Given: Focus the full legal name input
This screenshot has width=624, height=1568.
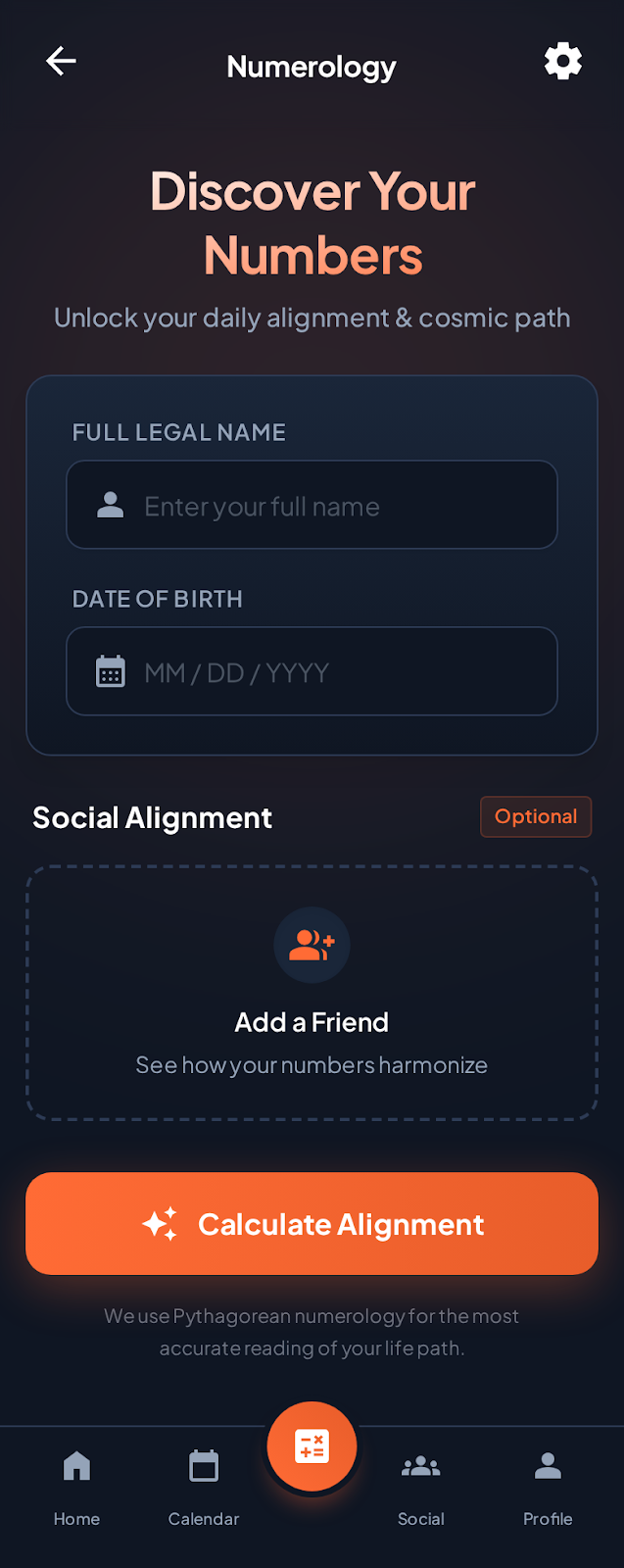Looking at the screenshot, I should [333, 506].
